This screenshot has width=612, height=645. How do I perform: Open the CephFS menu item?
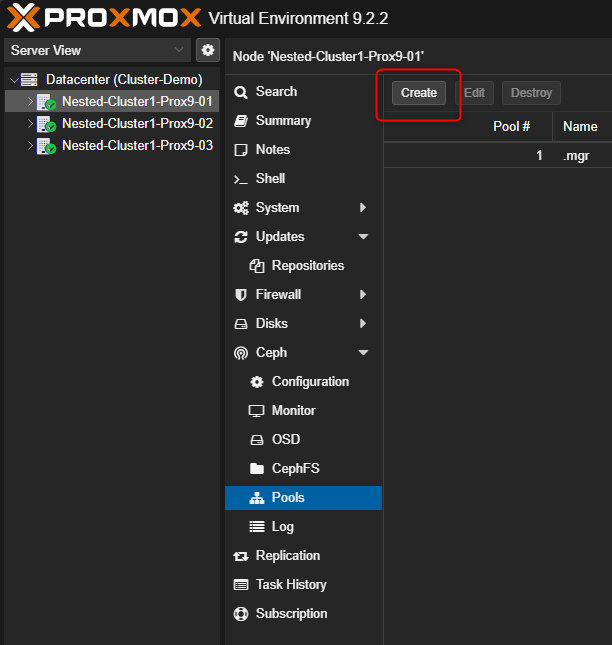[x=304, y=469]
